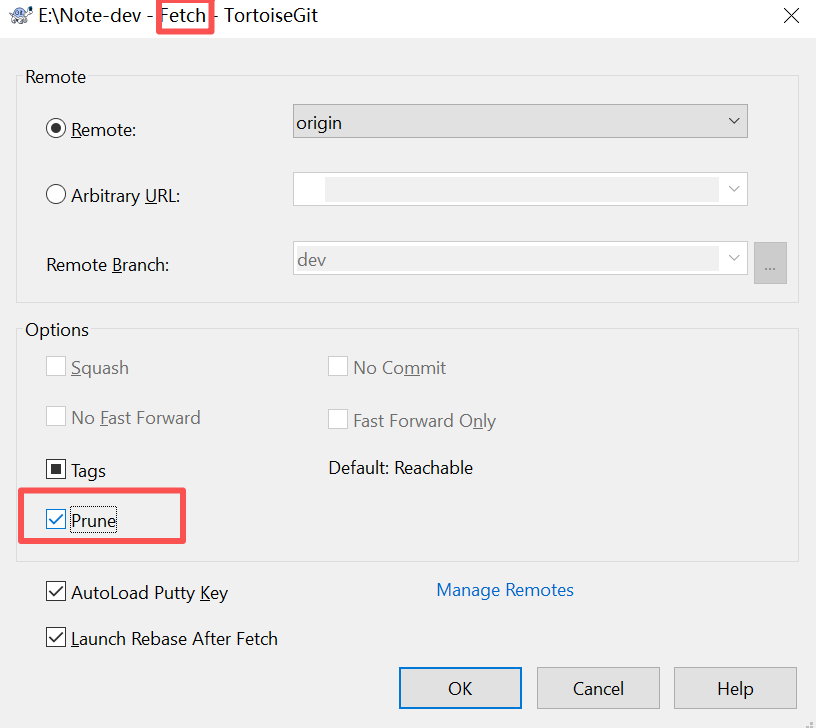This screenshot has width=816, height=728.
Task: Tick the No Commit checkbox
Action: pyautogui.click(x=338, y=367)
